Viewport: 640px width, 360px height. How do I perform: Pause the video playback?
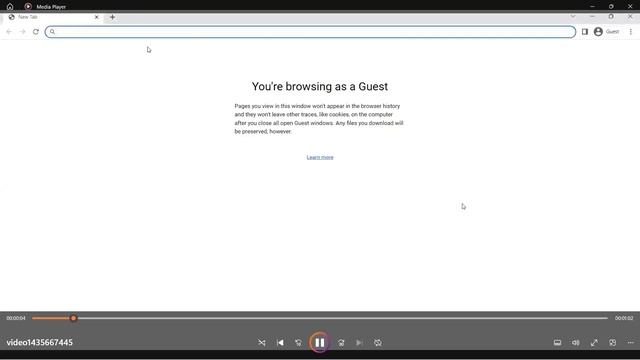320,342
